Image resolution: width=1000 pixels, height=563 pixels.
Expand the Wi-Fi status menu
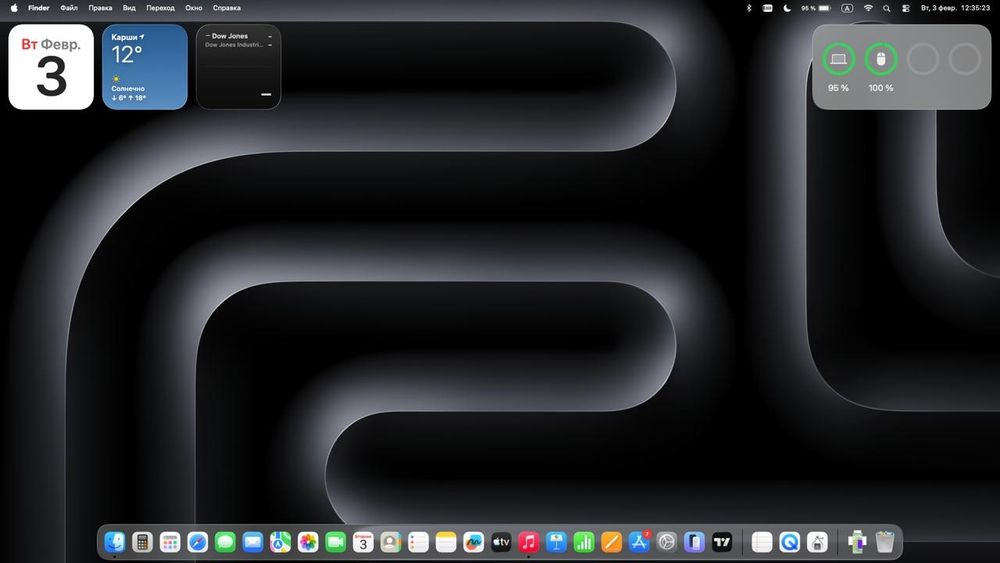868,8
